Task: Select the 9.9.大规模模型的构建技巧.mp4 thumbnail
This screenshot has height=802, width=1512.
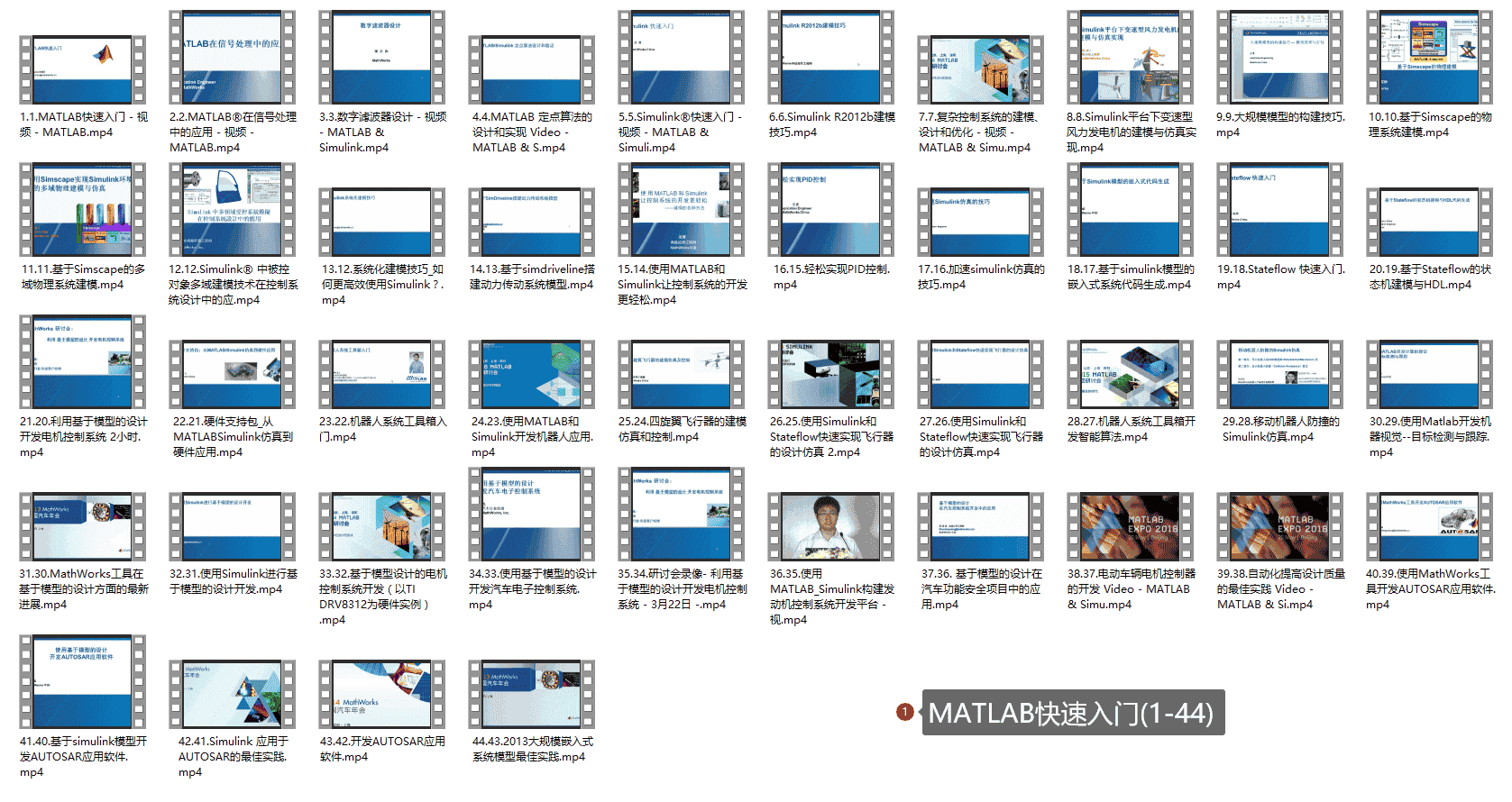Action: 1279,57
